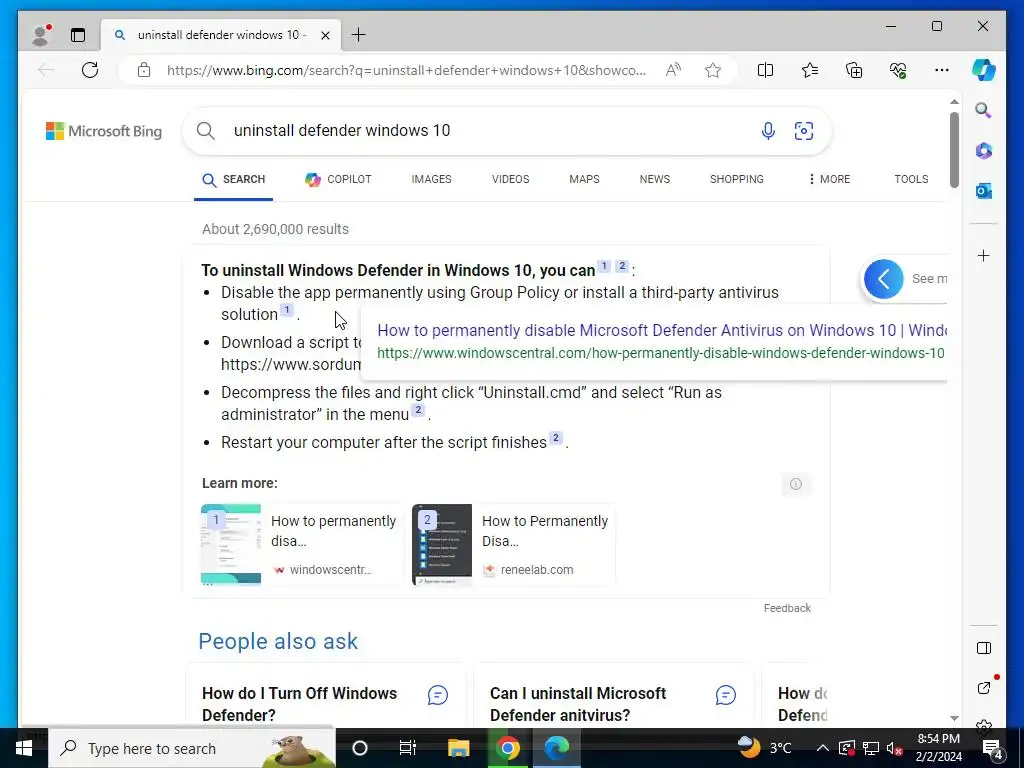Screen dimensions: 1024x768
Task: Open the TOOLS menu
Action: (x=911, y=179)
